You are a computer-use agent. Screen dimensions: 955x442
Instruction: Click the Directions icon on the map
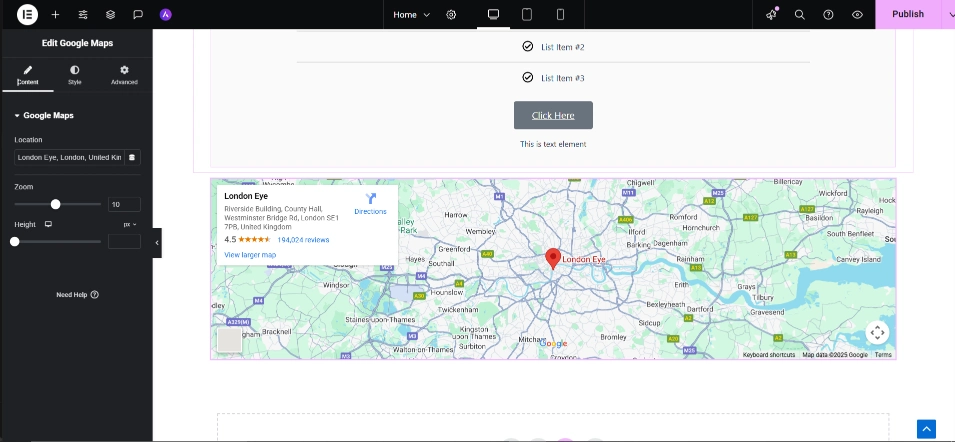coord(370,198)
